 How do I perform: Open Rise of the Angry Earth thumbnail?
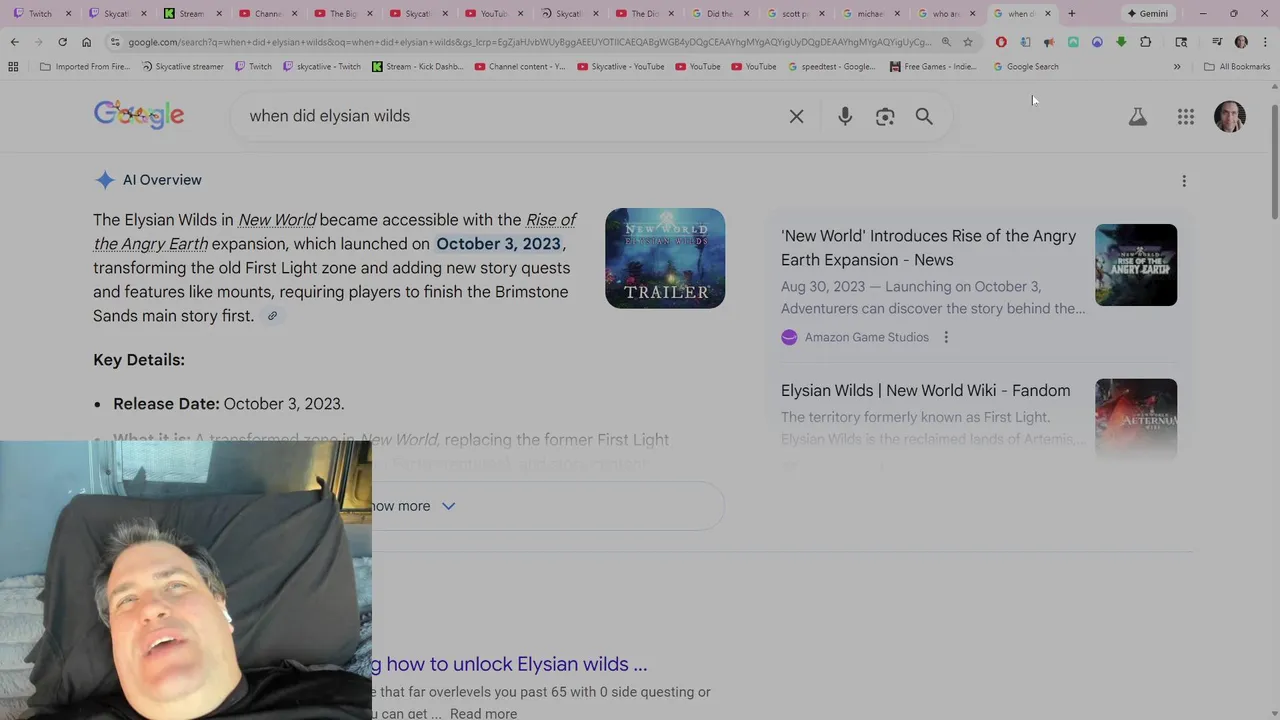1136,265
